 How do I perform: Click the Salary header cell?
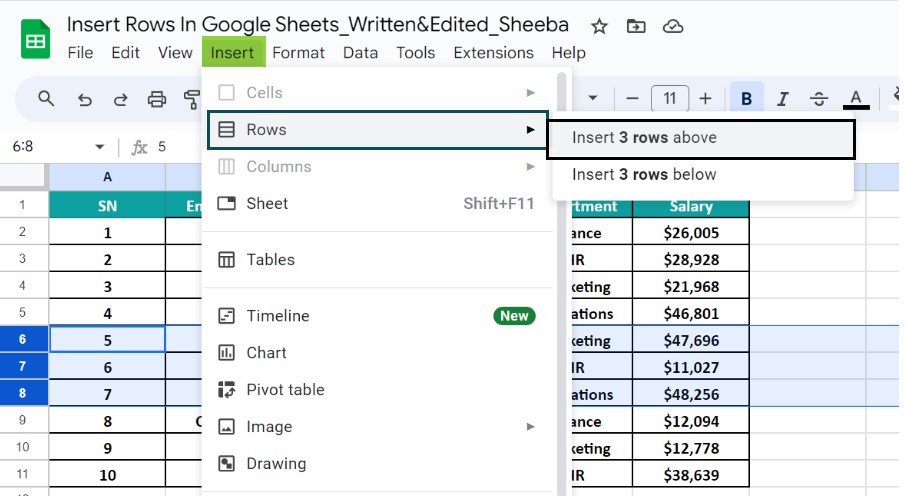[691, 206]
